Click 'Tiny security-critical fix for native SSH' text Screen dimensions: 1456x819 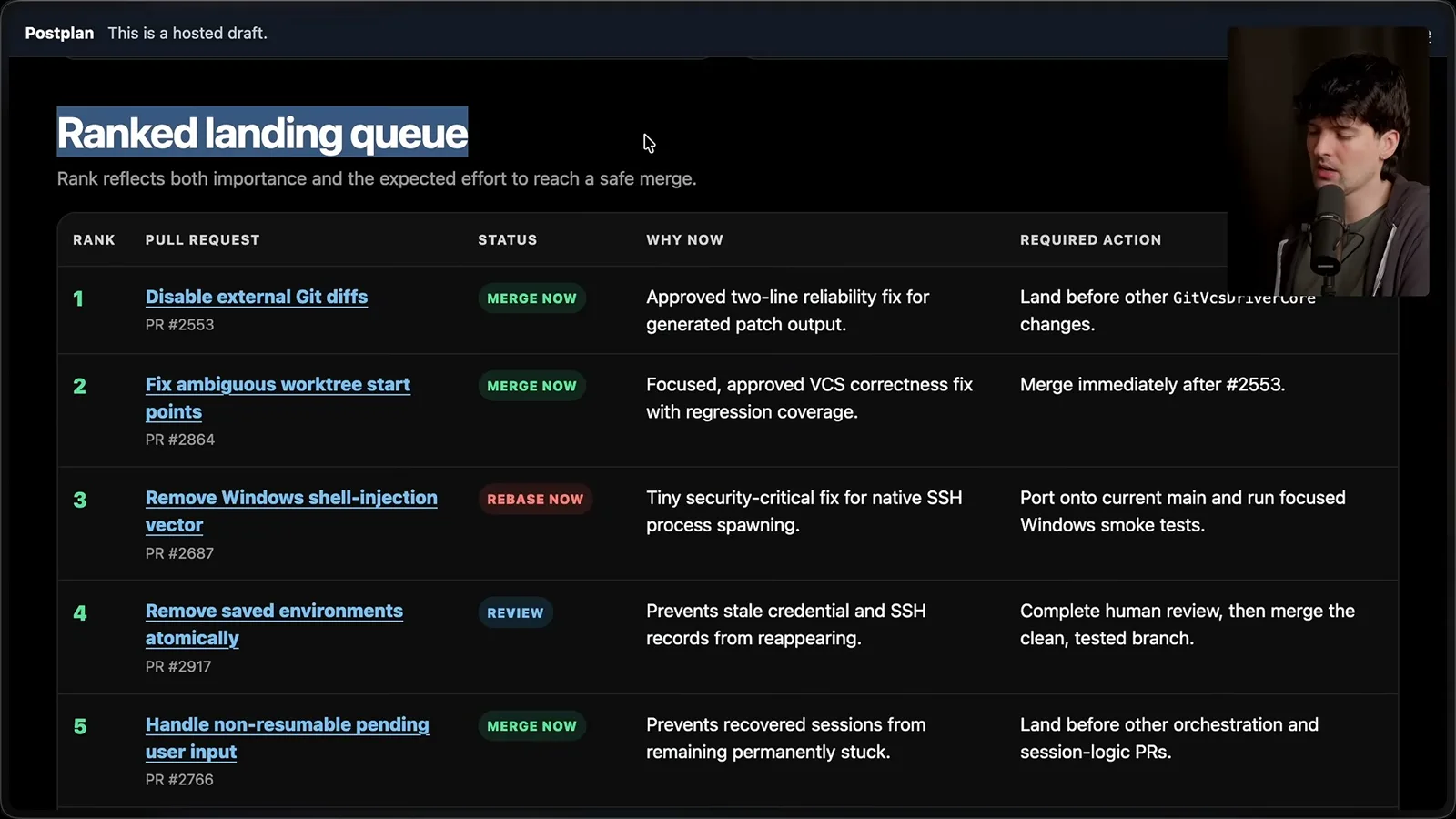tap(804, 498)
